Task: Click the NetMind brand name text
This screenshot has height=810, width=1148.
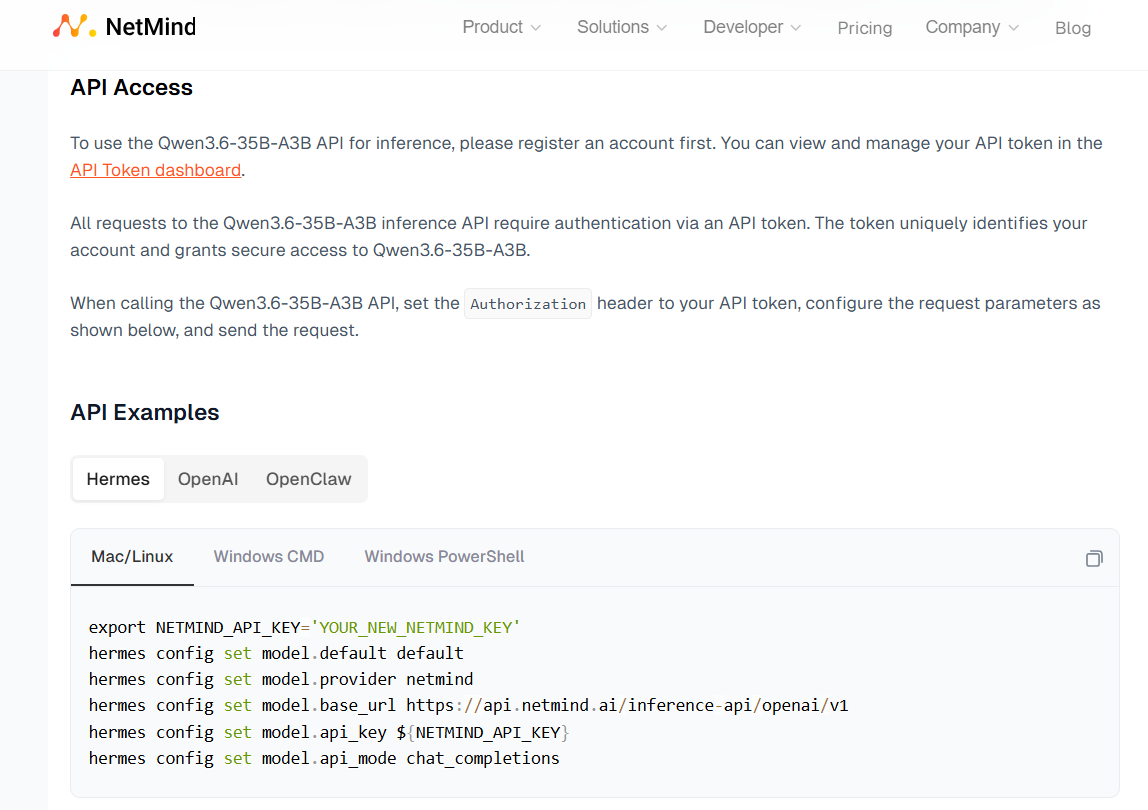Action: tap(151, 27)
